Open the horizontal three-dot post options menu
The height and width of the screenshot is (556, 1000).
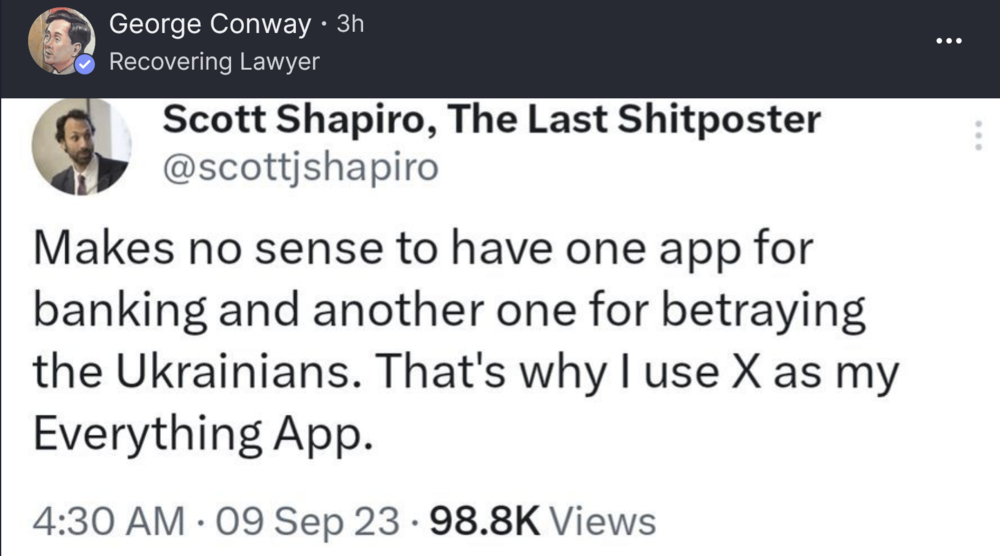point(948,41)
